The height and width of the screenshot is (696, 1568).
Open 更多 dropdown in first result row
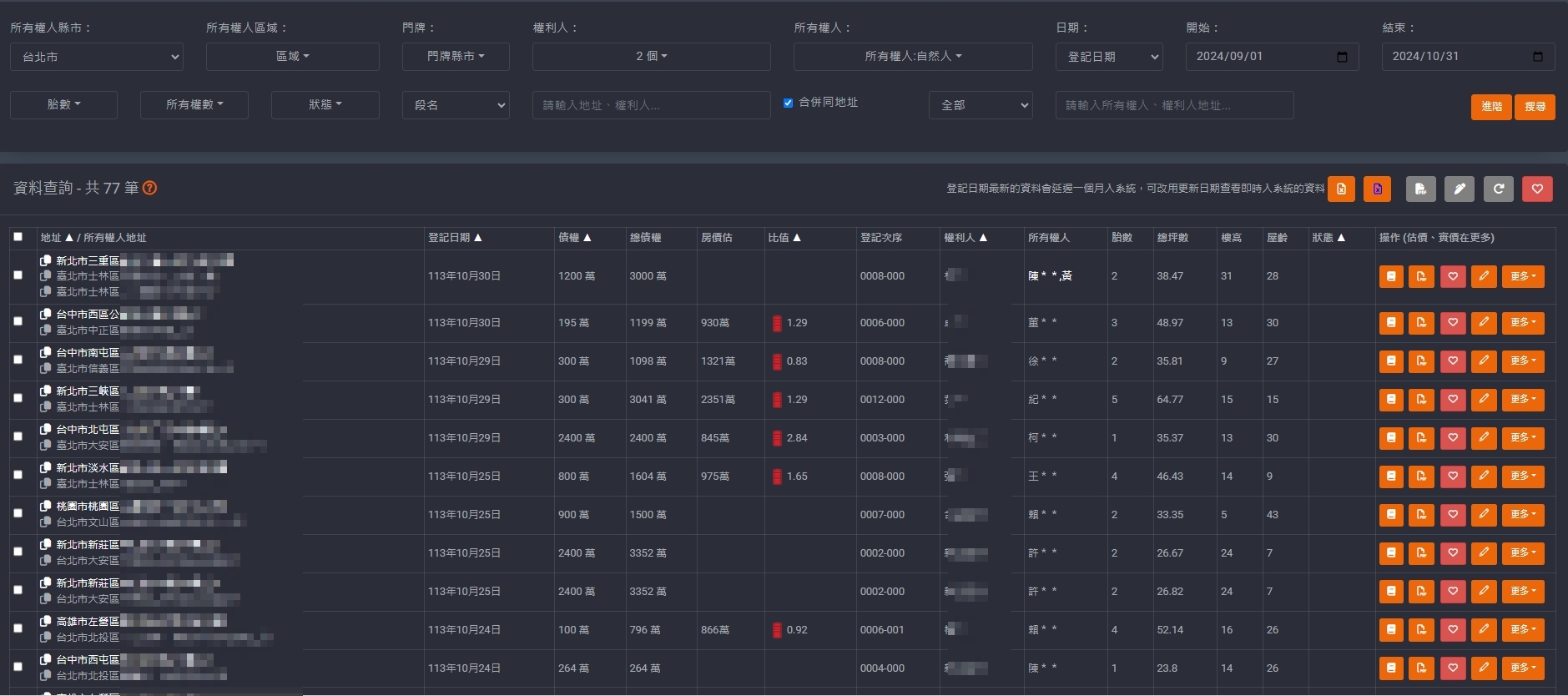point(1522,276)
